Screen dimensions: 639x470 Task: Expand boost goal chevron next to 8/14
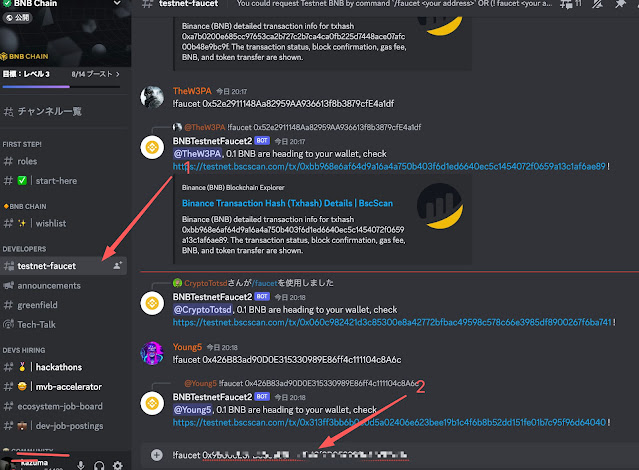tap(118, 74)
